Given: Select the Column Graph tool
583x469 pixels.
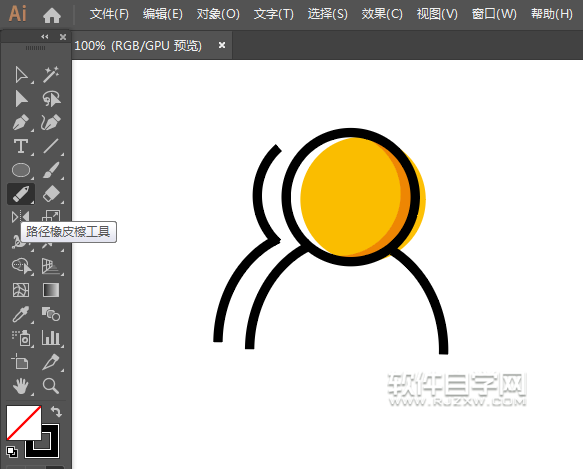Looking at the screenshot, I should [x=51, y=338].
